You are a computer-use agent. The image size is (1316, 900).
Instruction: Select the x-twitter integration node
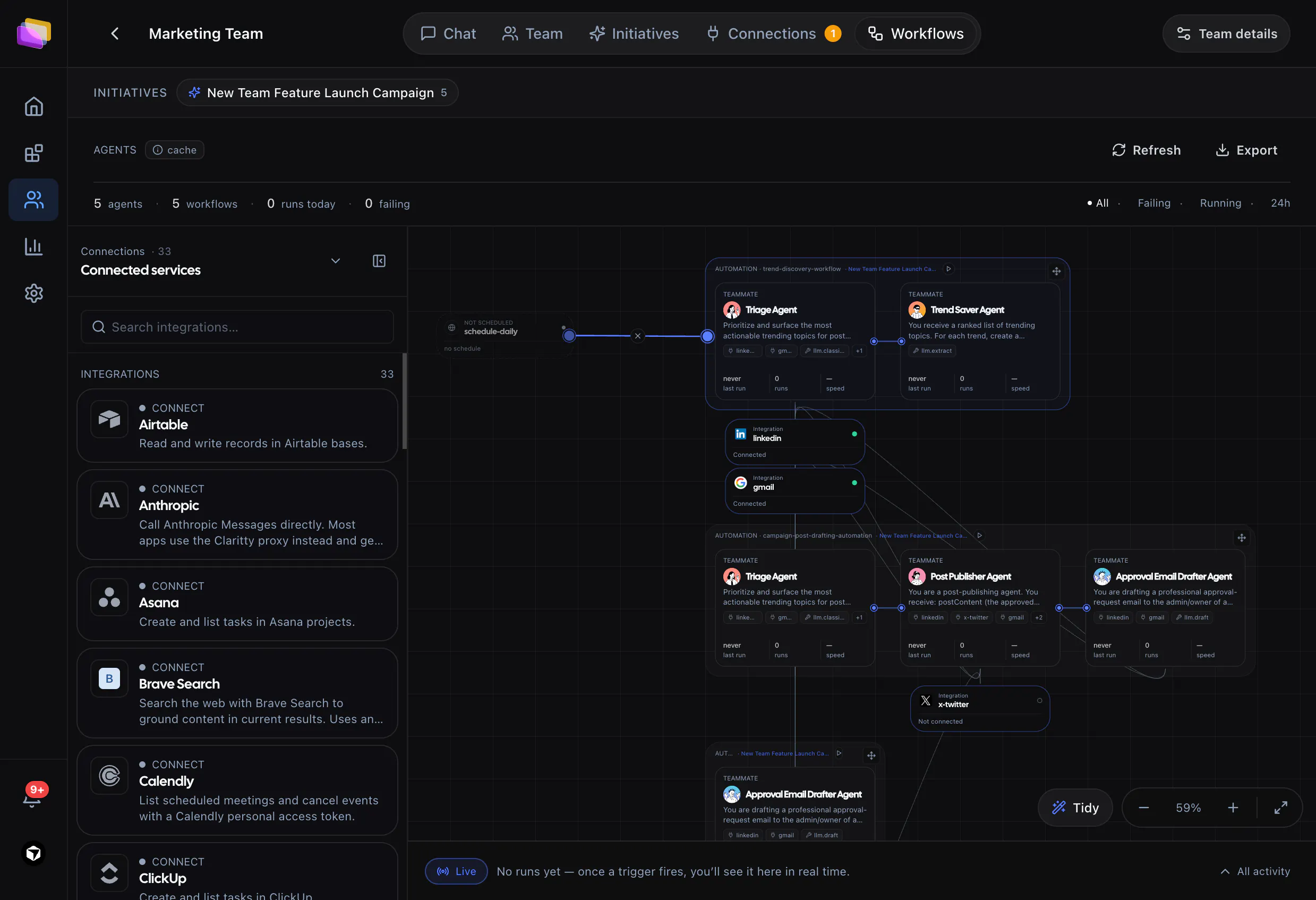pos(980,709)
